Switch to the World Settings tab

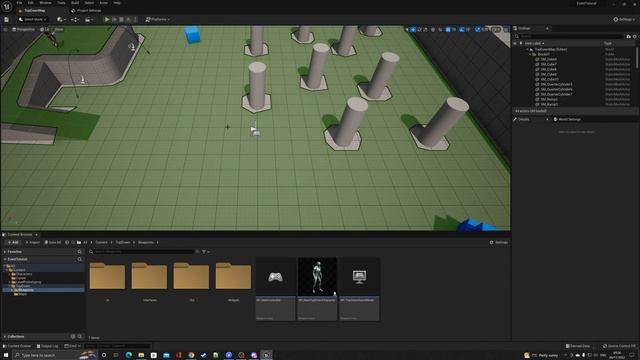tap(567, 119)
